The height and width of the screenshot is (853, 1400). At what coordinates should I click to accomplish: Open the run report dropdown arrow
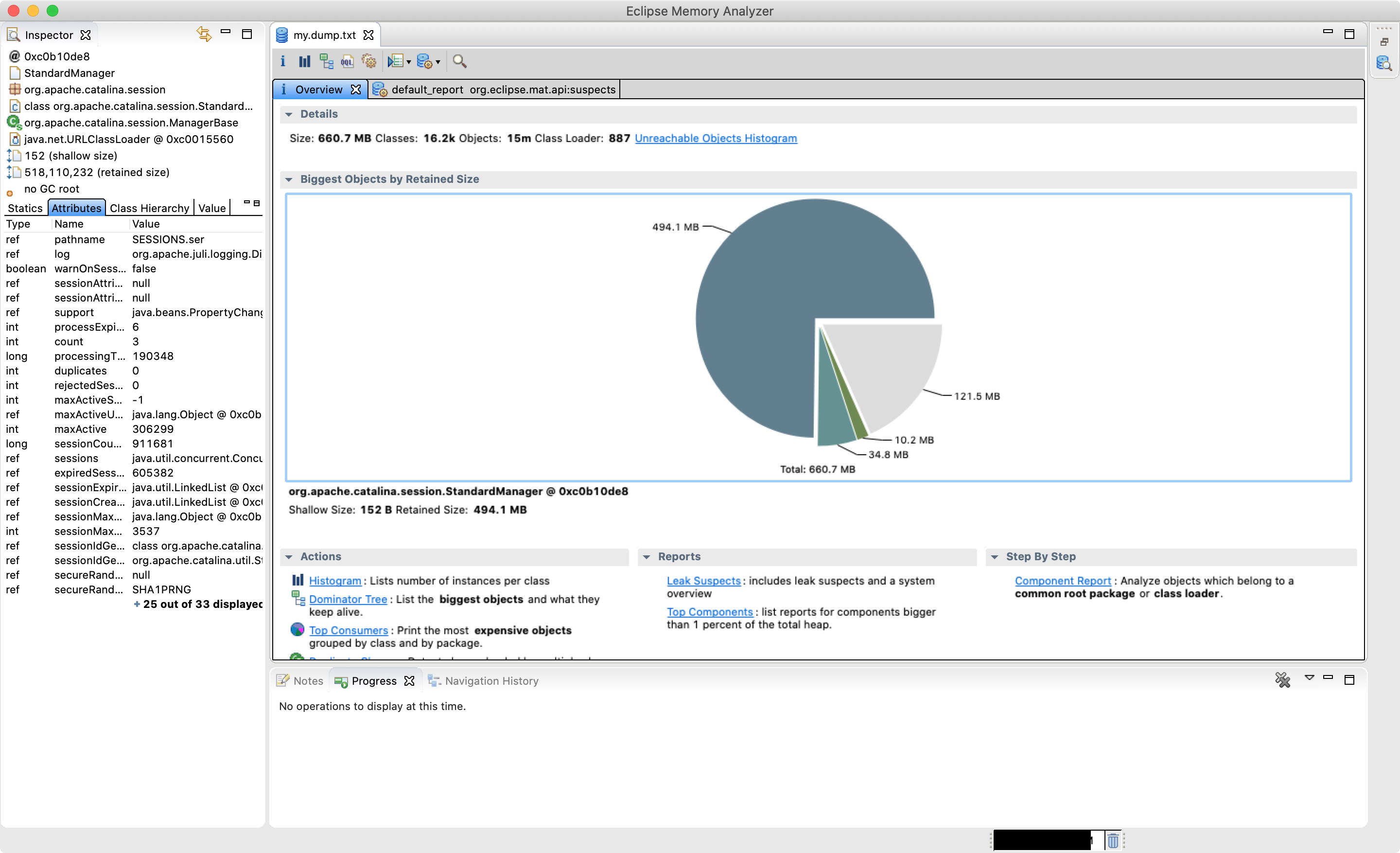click(x=408, y=63)
